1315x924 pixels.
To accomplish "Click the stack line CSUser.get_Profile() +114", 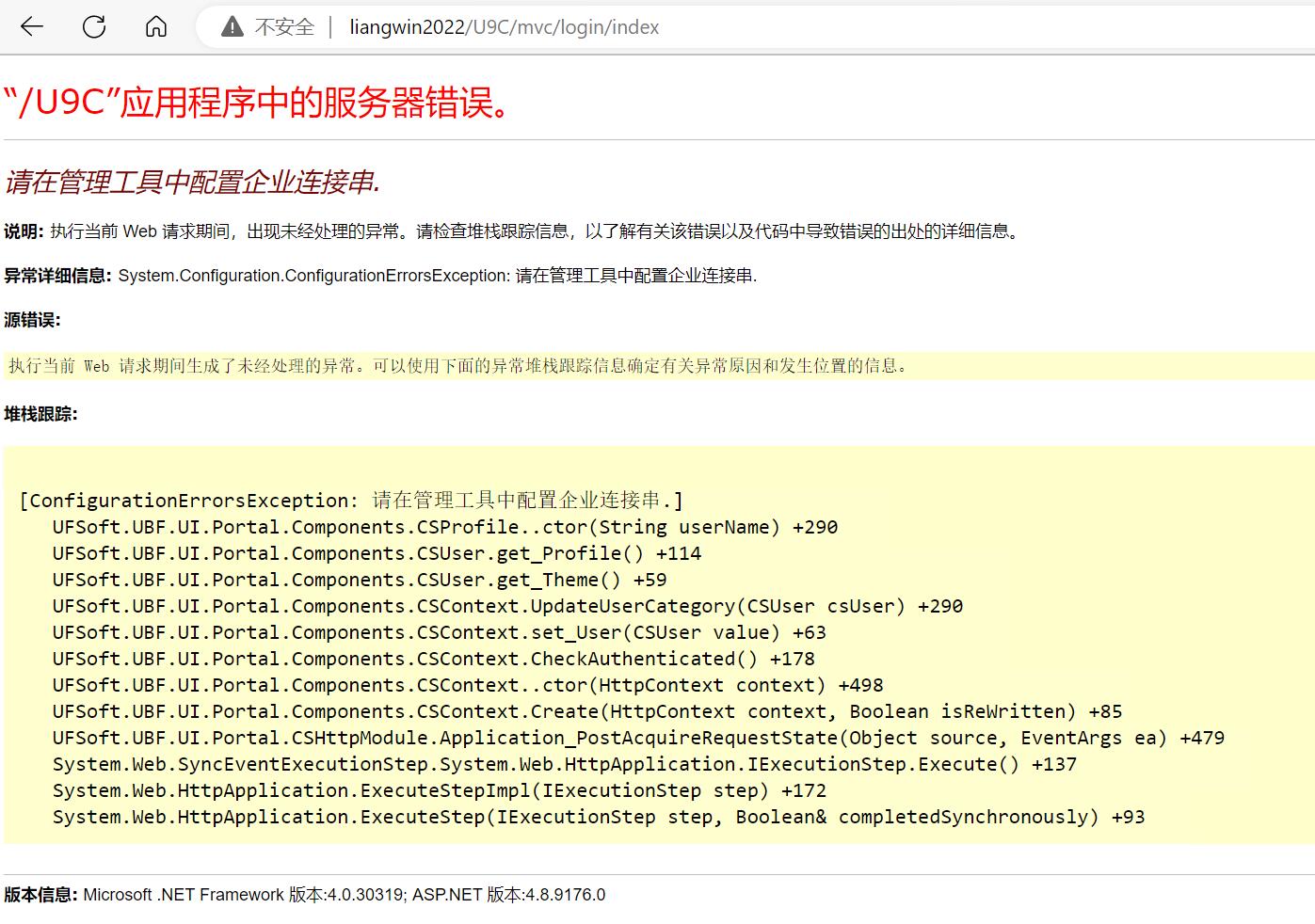I will tap(377, 553).
